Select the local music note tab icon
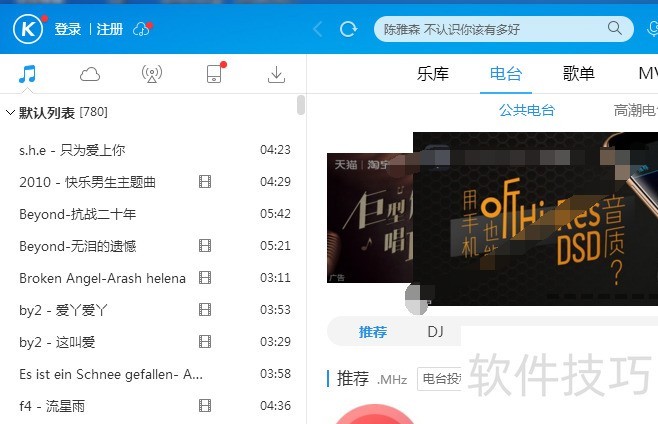This screenshot has height=424, width=658. pos(28,74)
